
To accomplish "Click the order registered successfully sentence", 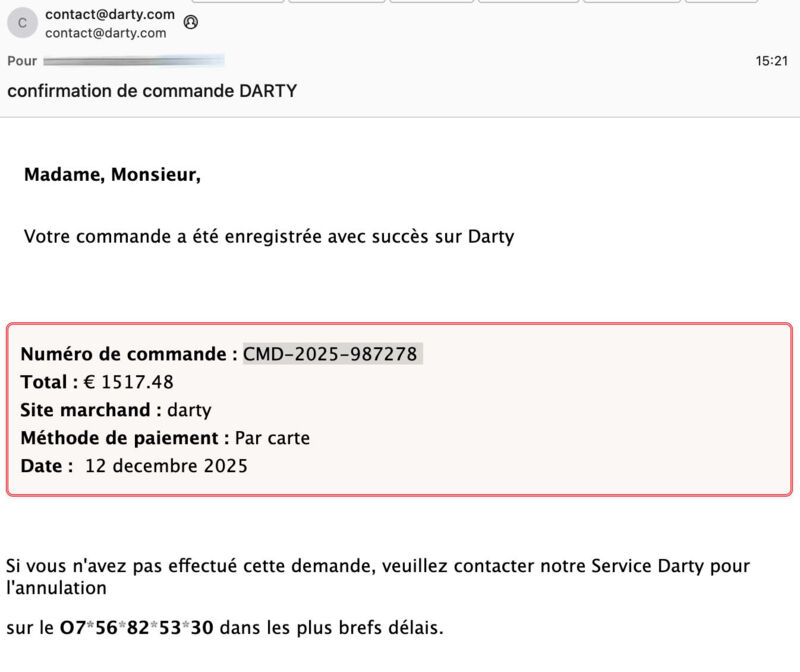I will tap(269, 236).
